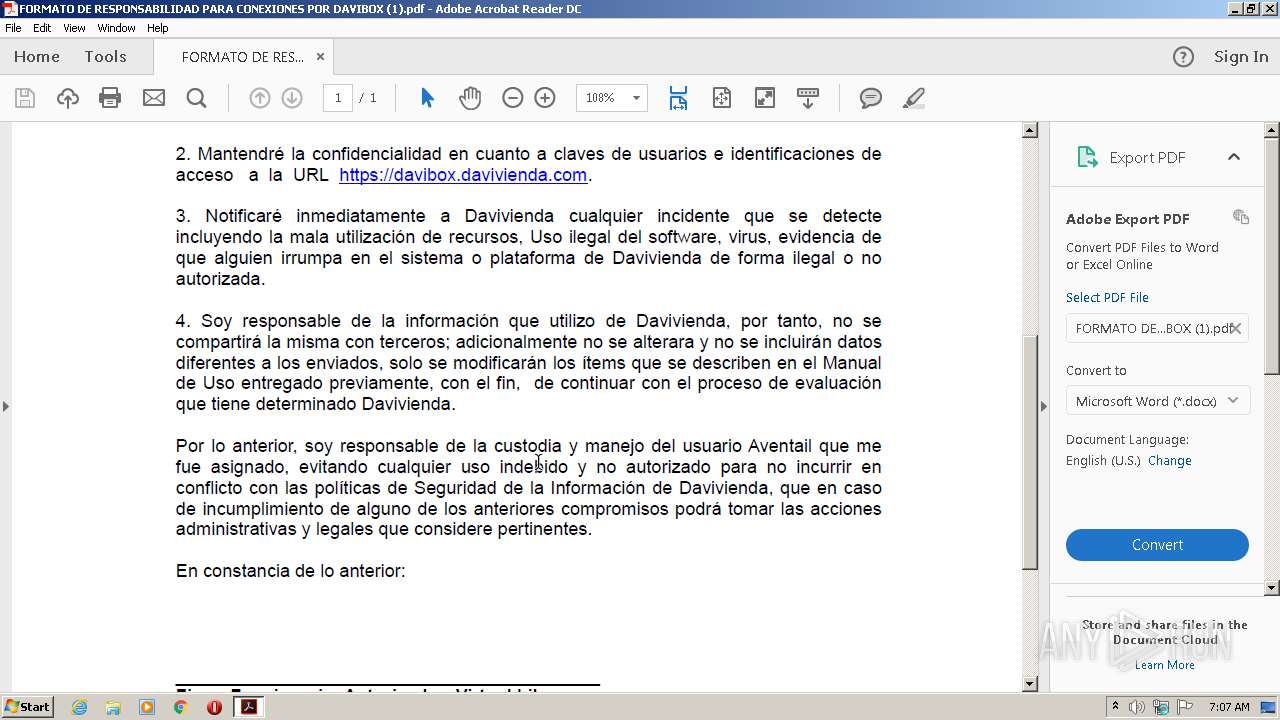Open the Help menu
The height and width of the screenshot is (720, 1280).
click(158, 28)
